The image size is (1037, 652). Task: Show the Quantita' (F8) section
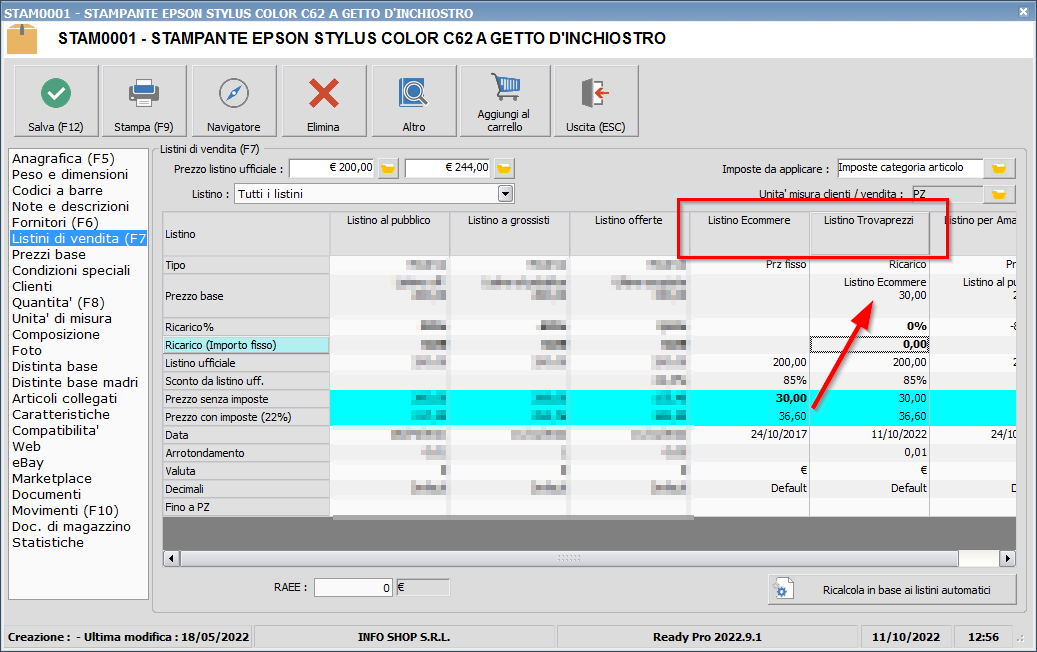click(x=58, y=303)
